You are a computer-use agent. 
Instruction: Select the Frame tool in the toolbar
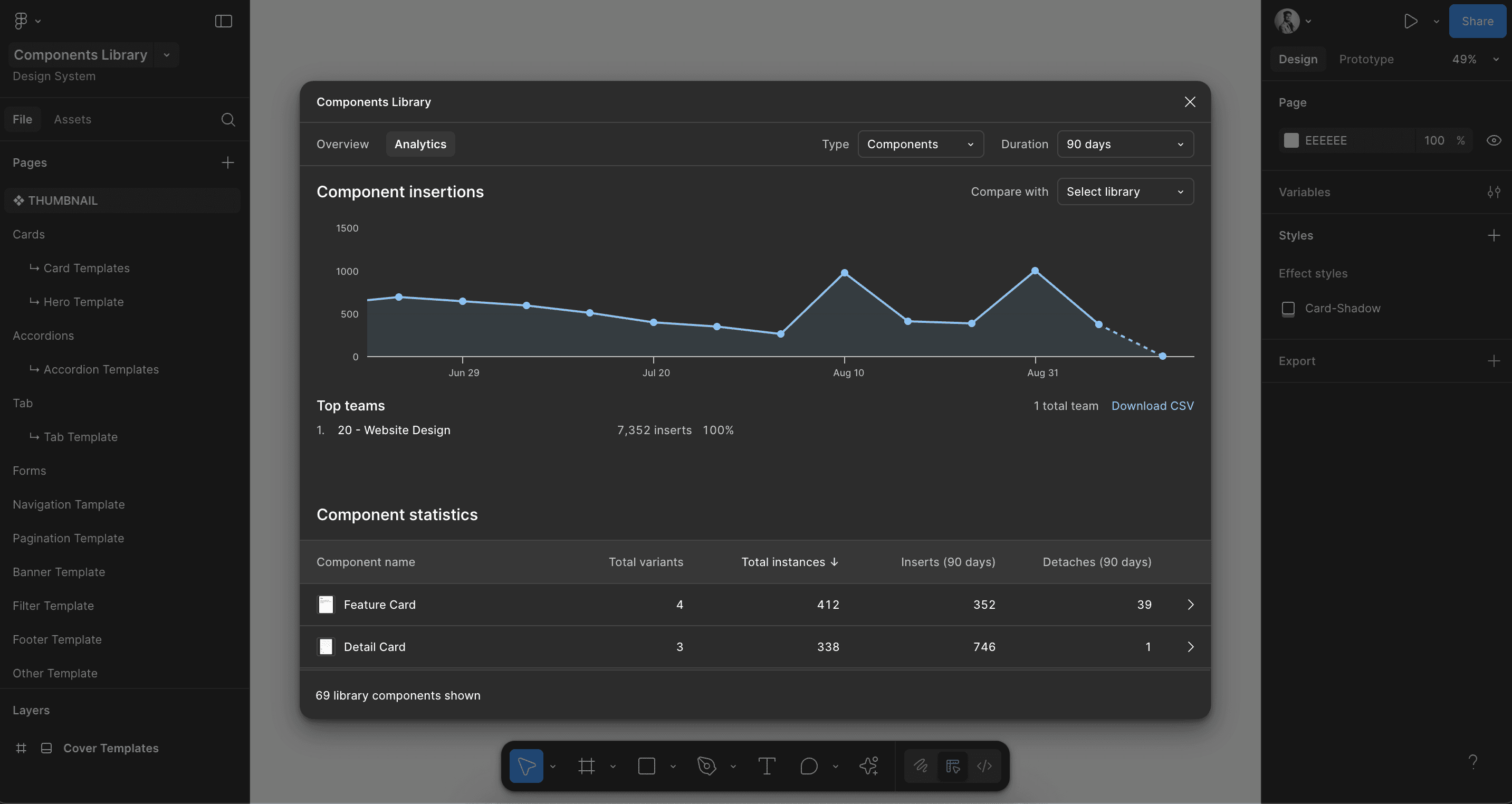586,766
